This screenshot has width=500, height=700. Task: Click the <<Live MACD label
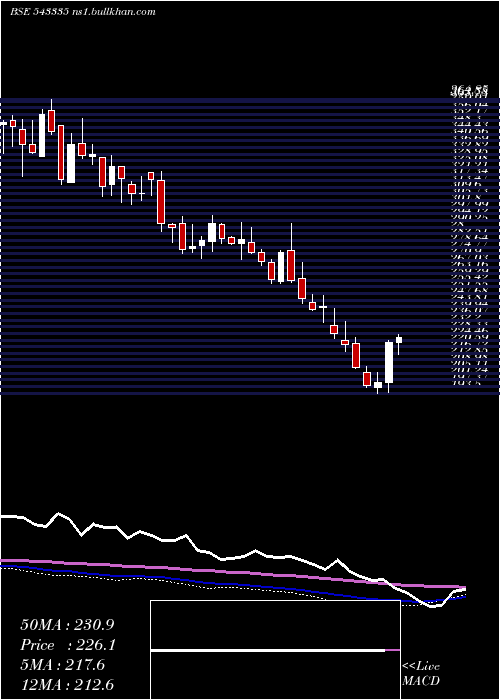[421, 674]
